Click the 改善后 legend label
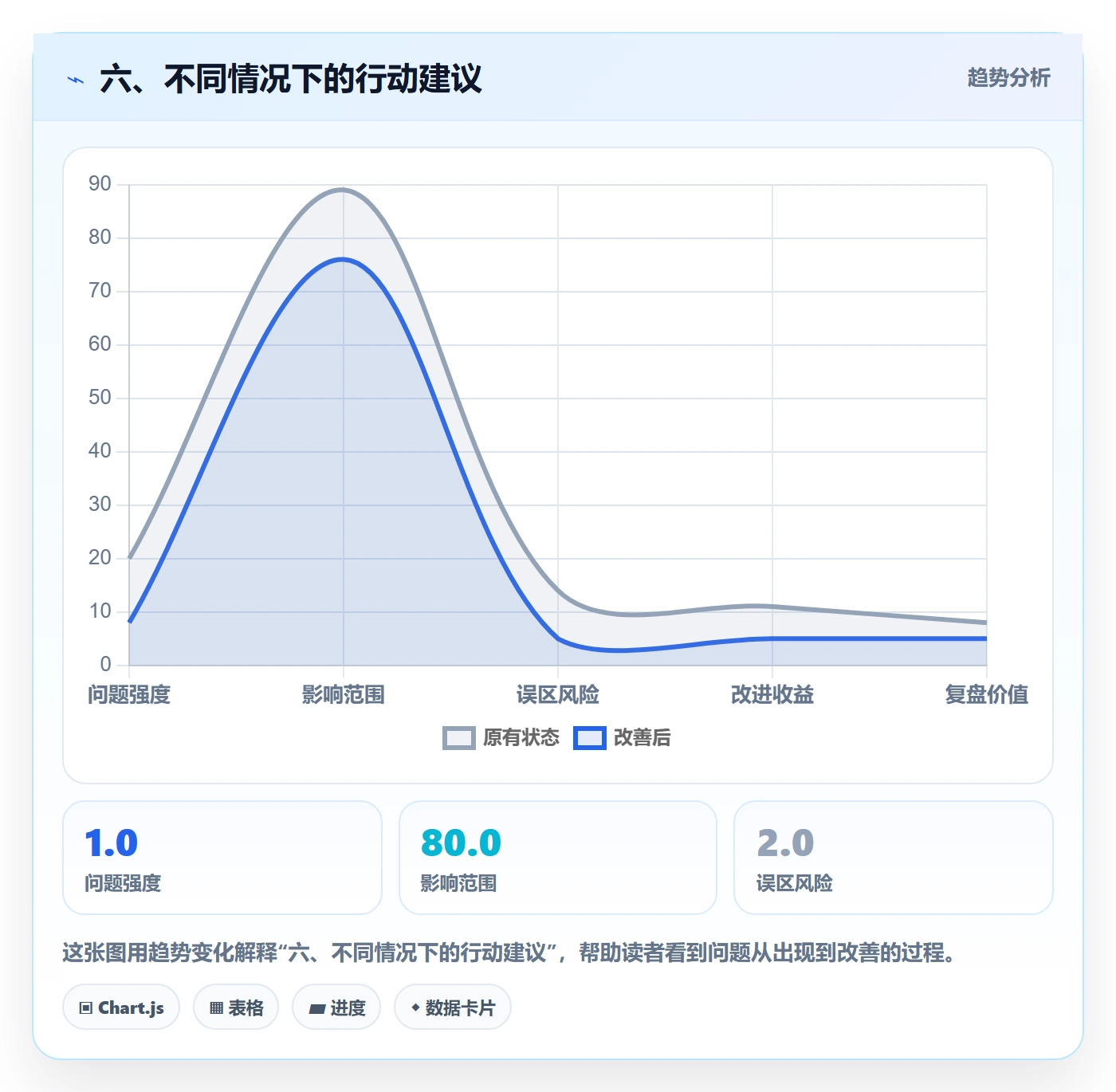The height and width of the screenshot is (1092, 1116). pos(642,738)
